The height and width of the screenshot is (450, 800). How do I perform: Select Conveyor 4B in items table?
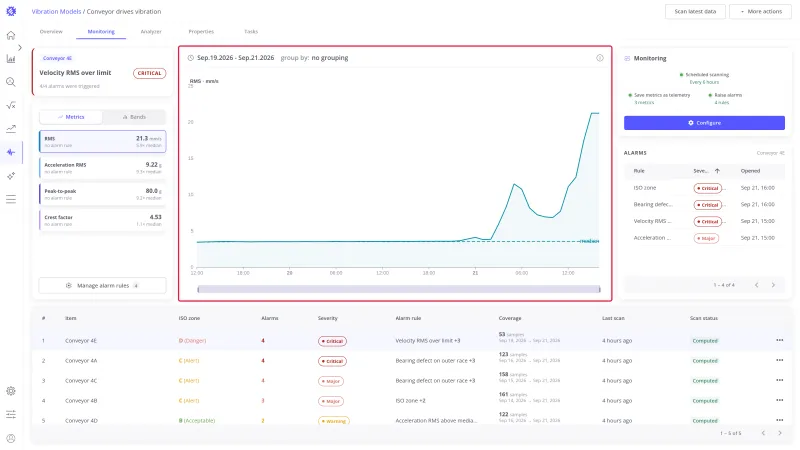point(81,401)
